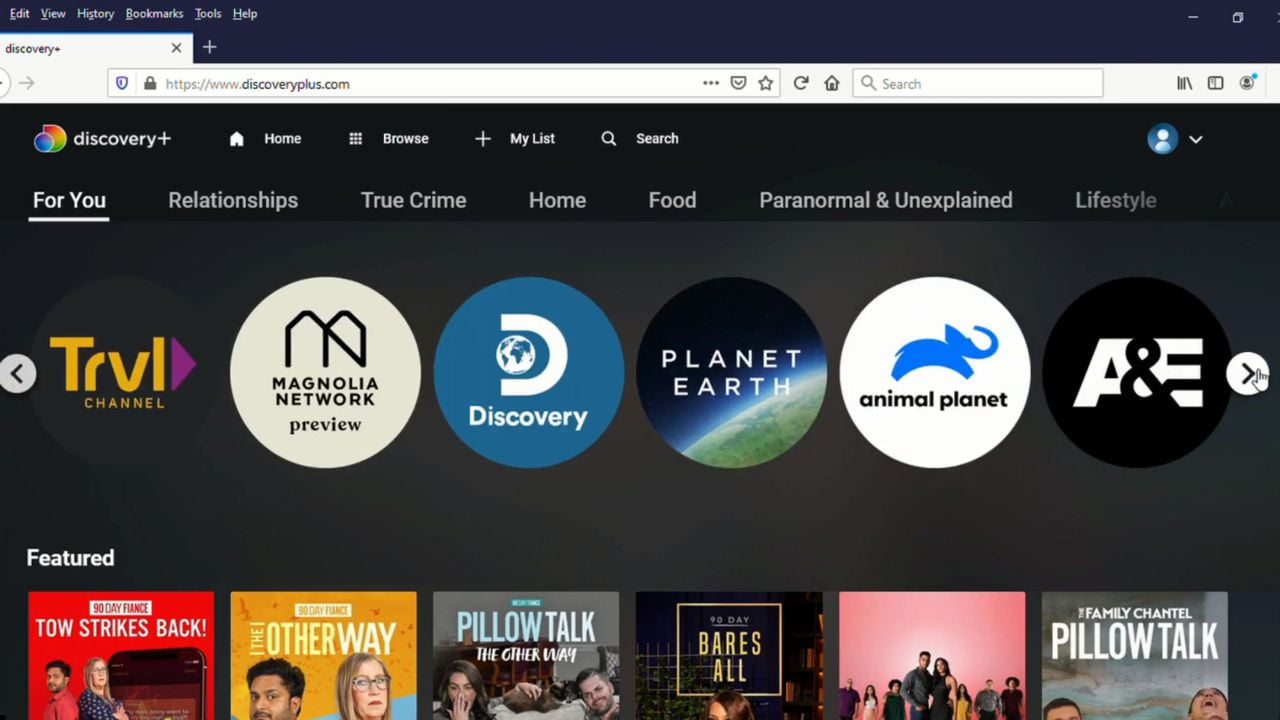Click the Firefox home icon
The width and height of the screenshot is (1280, 720).
(832, 84)
